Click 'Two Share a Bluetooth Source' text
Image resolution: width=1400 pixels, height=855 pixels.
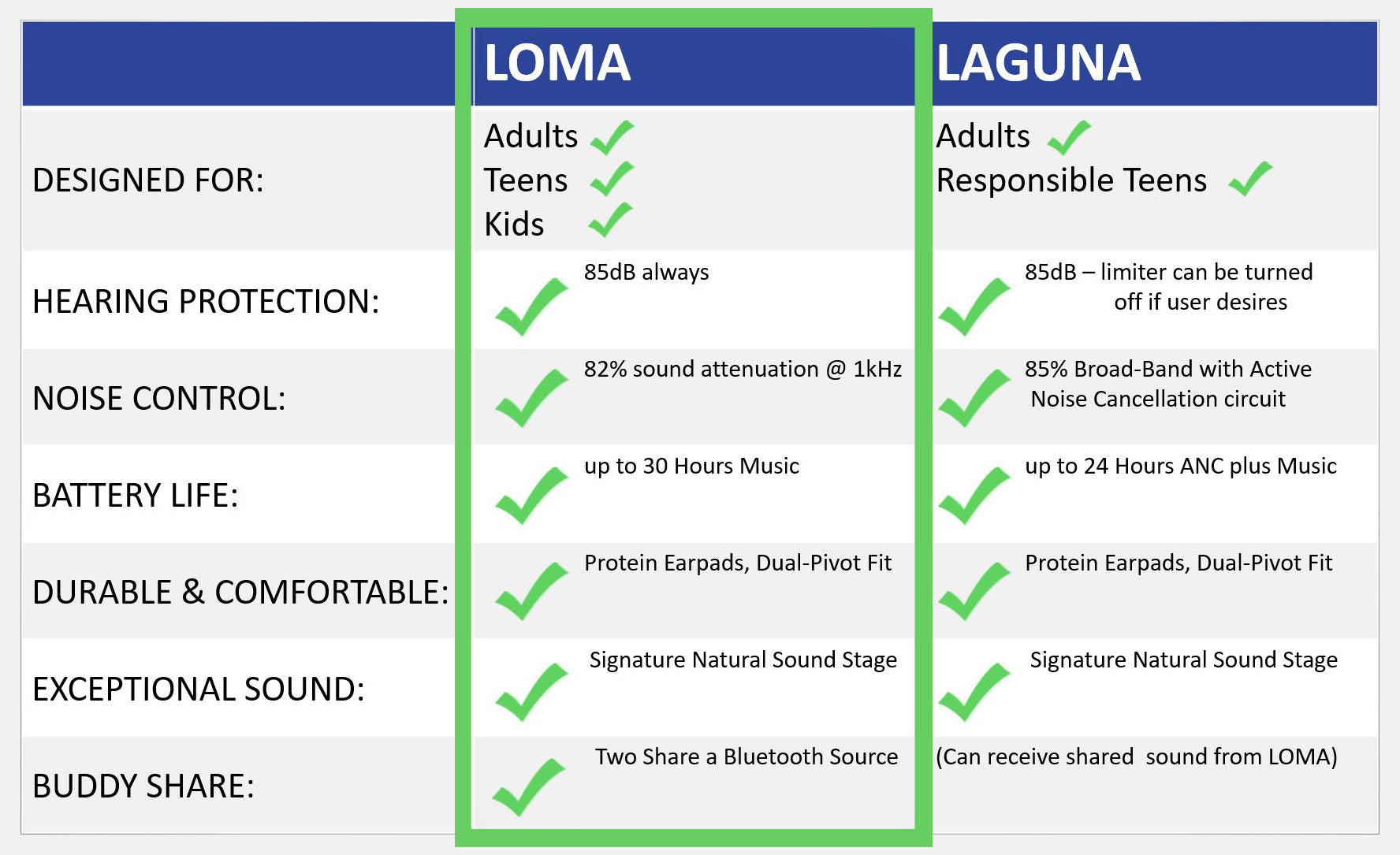click(x=747, y=756)
